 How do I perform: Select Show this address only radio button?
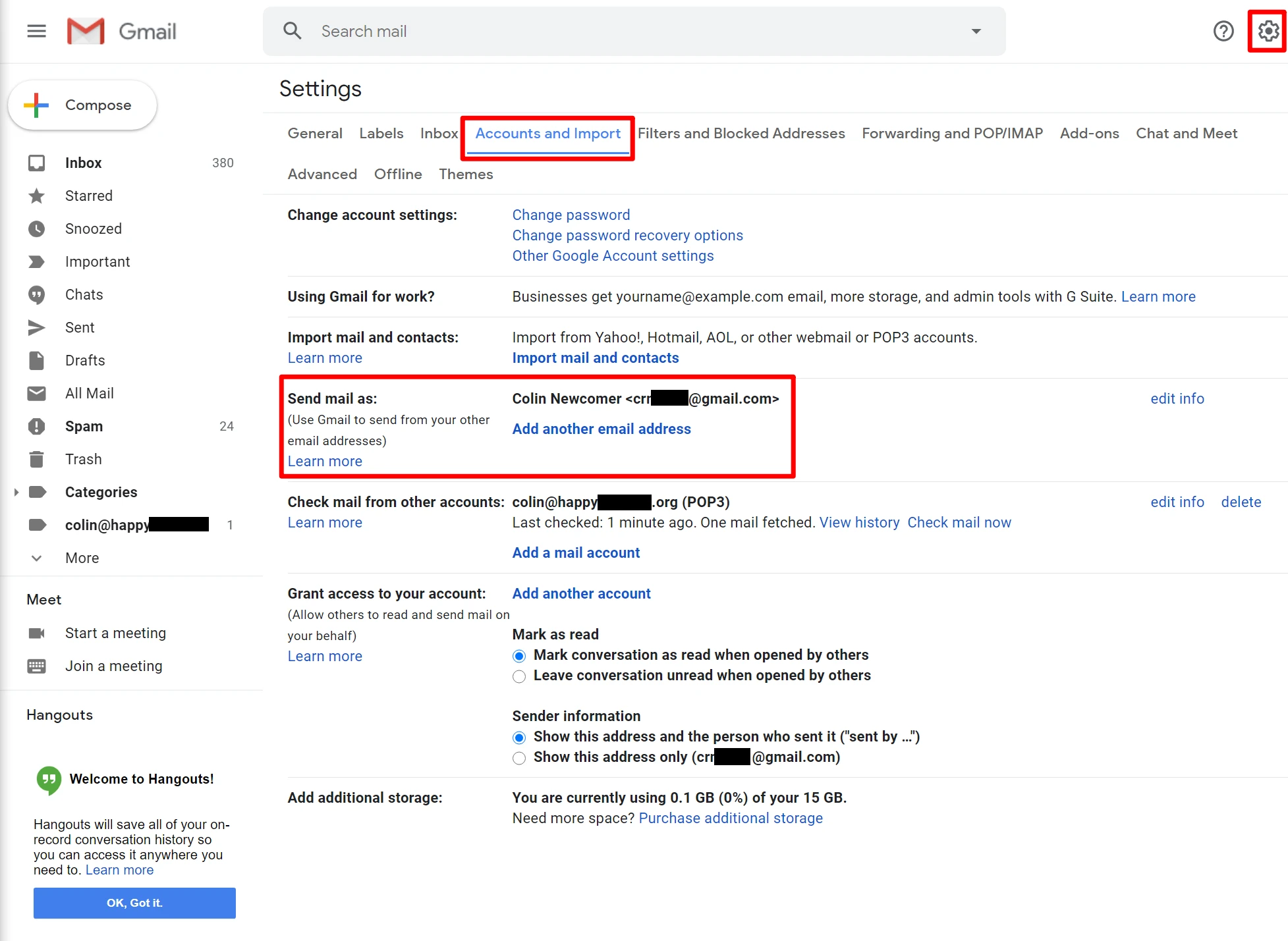click(519, 757)
